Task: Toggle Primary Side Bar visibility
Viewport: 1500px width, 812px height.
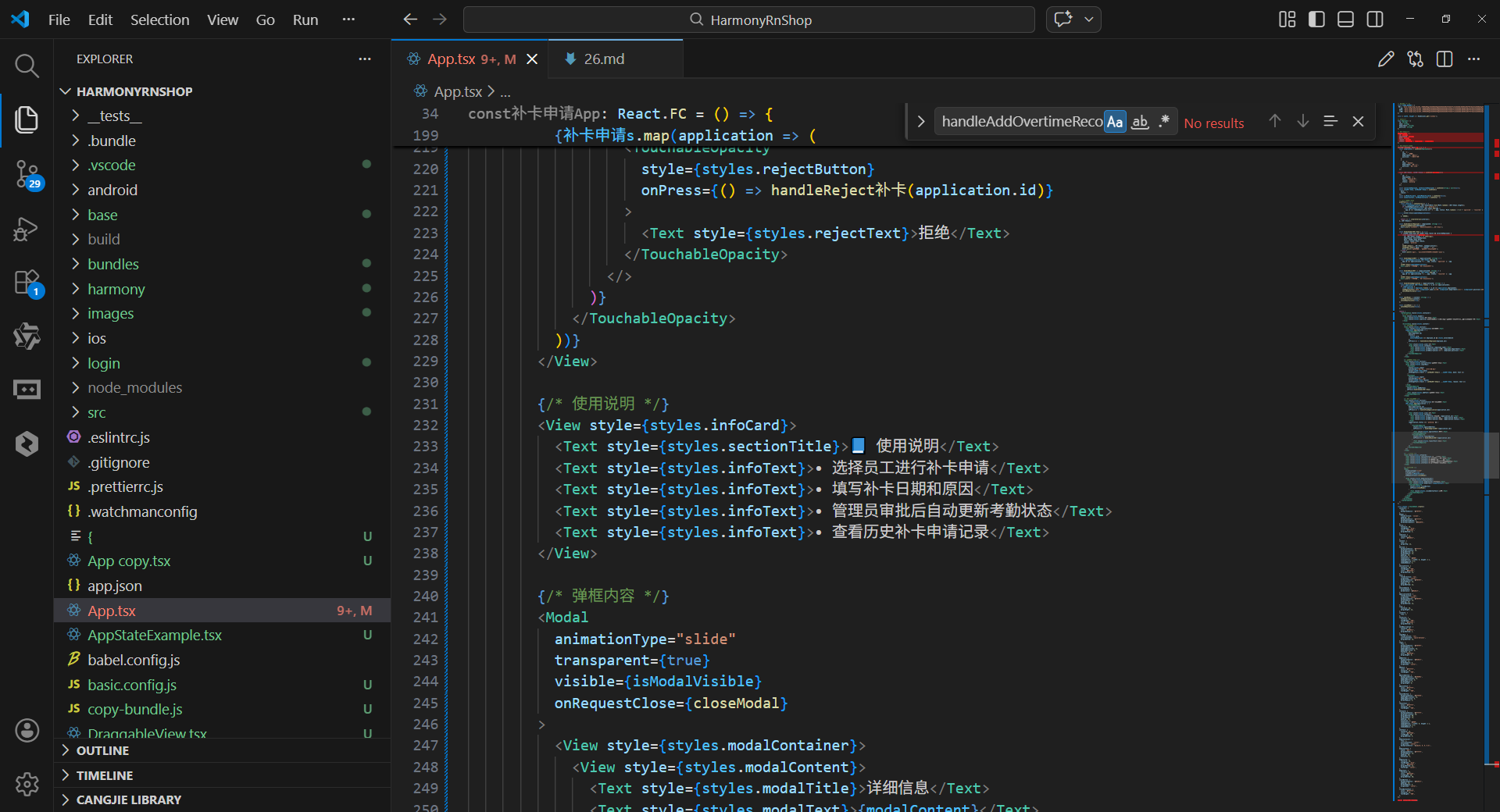Action: point(1316,20)
